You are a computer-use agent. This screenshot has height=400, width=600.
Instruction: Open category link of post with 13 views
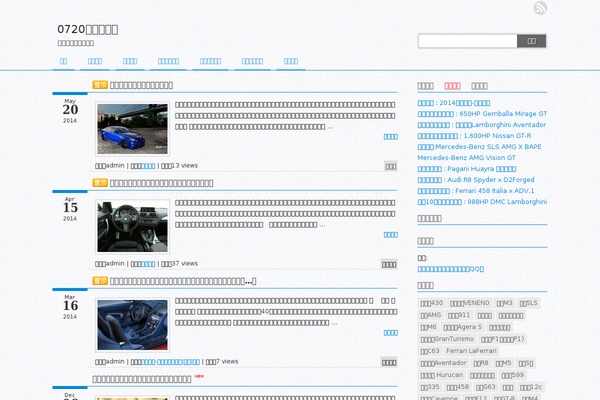coord(148,166)
